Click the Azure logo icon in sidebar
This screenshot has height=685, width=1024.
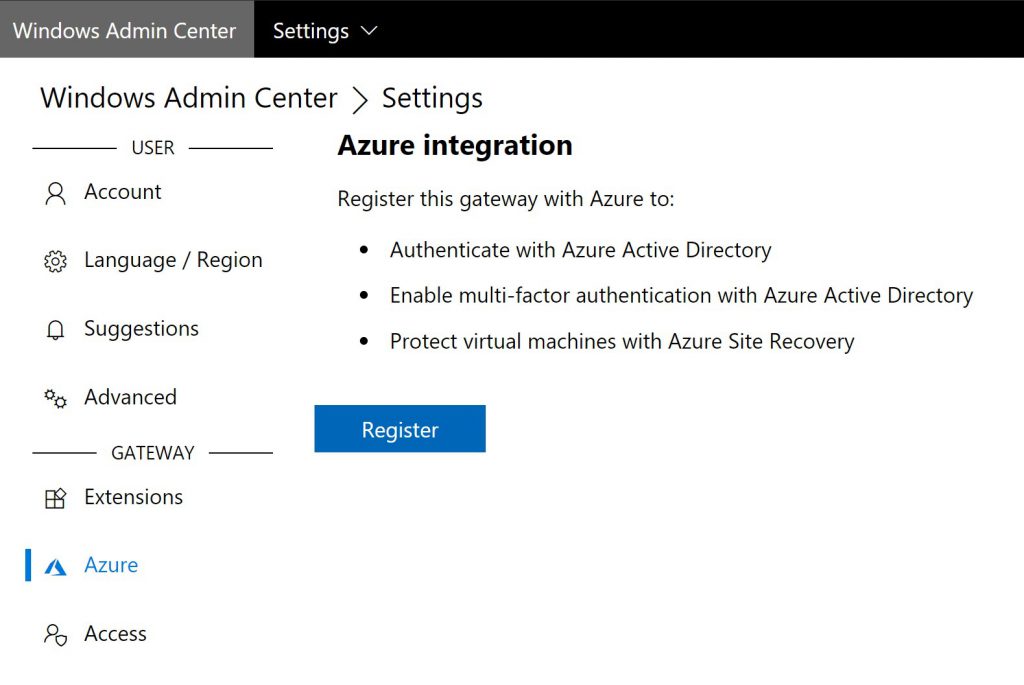coord(56,567)
